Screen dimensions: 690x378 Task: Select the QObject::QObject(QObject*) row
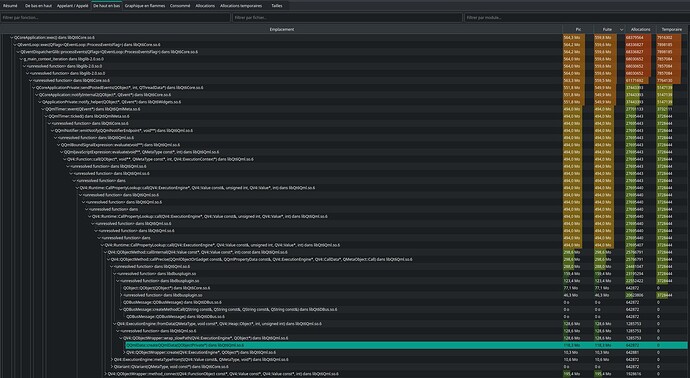click(x=166, y=288)
